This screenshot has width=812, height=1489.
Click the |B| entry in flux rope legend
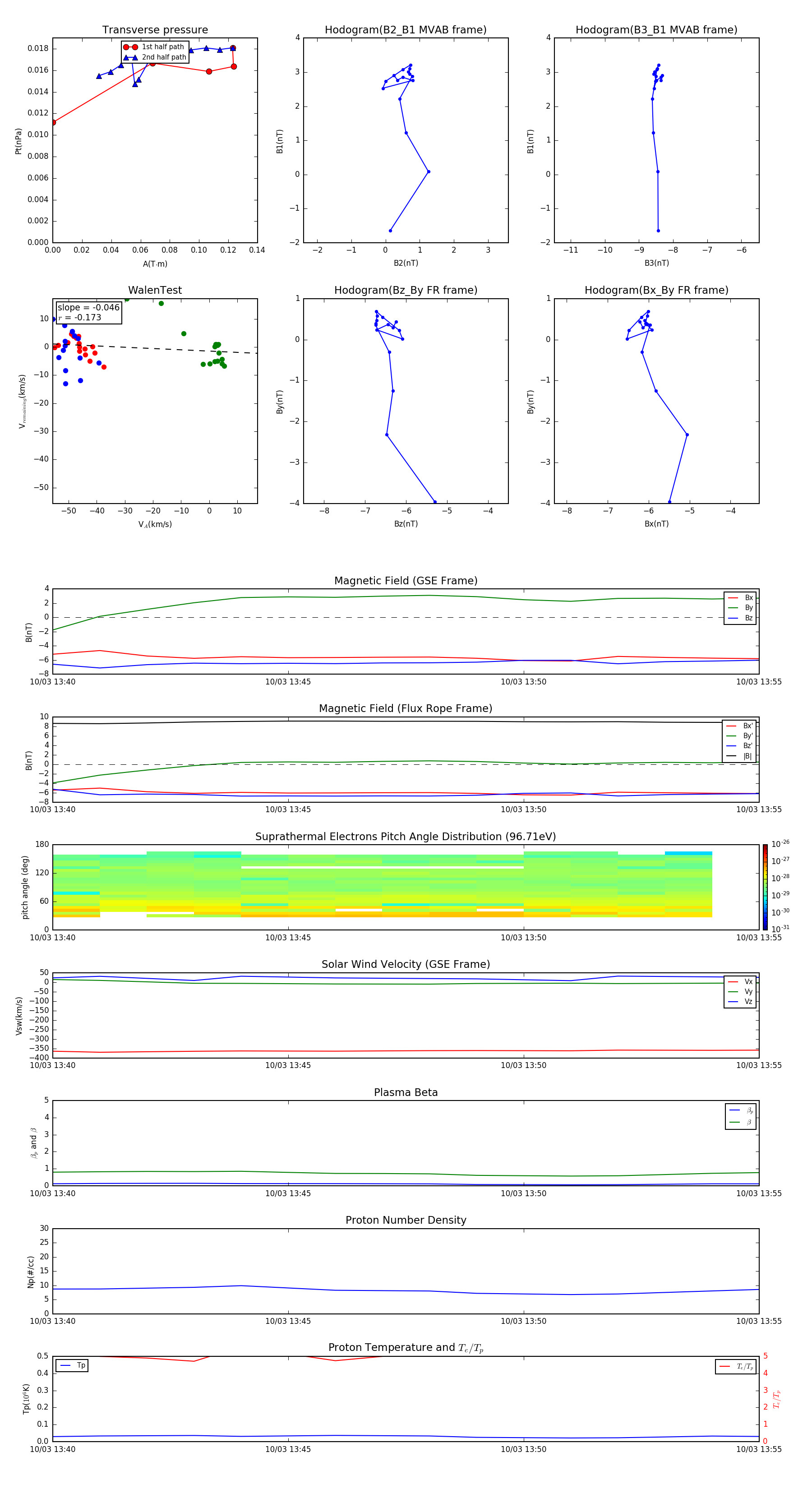[740, 757]
